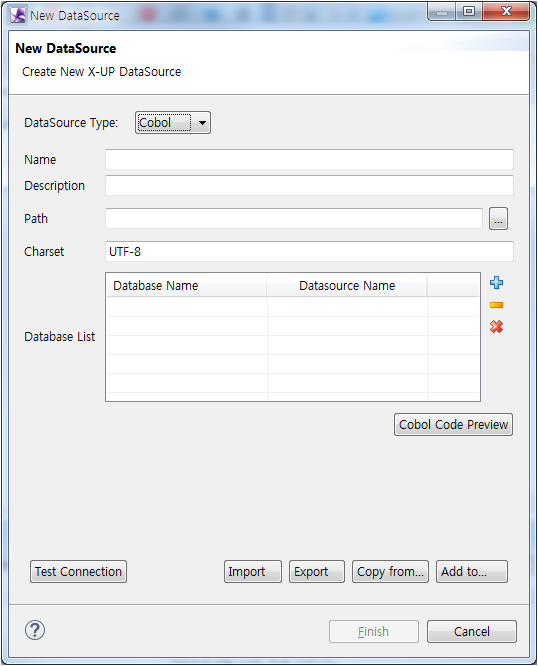Image resolution: width=538 pixels, height=666 pixels.
Task: Run Test Connection
Action: pos(78,571)
